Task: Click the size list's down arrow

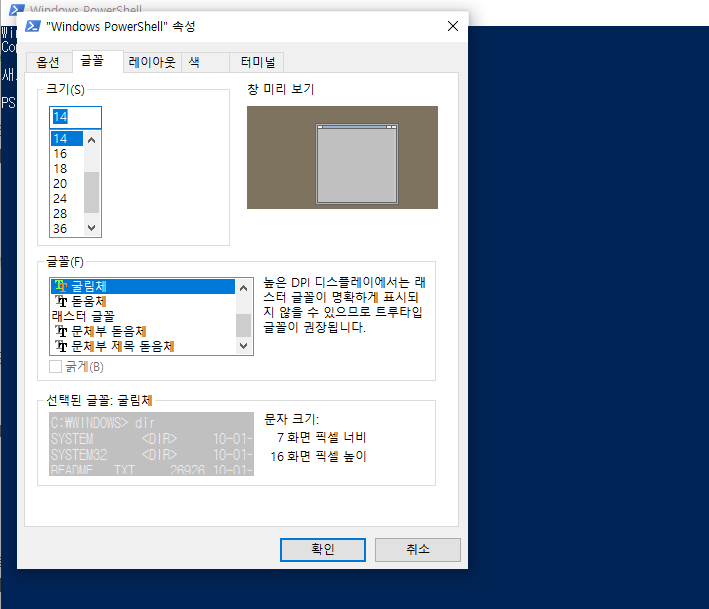Action: (92, 228)
